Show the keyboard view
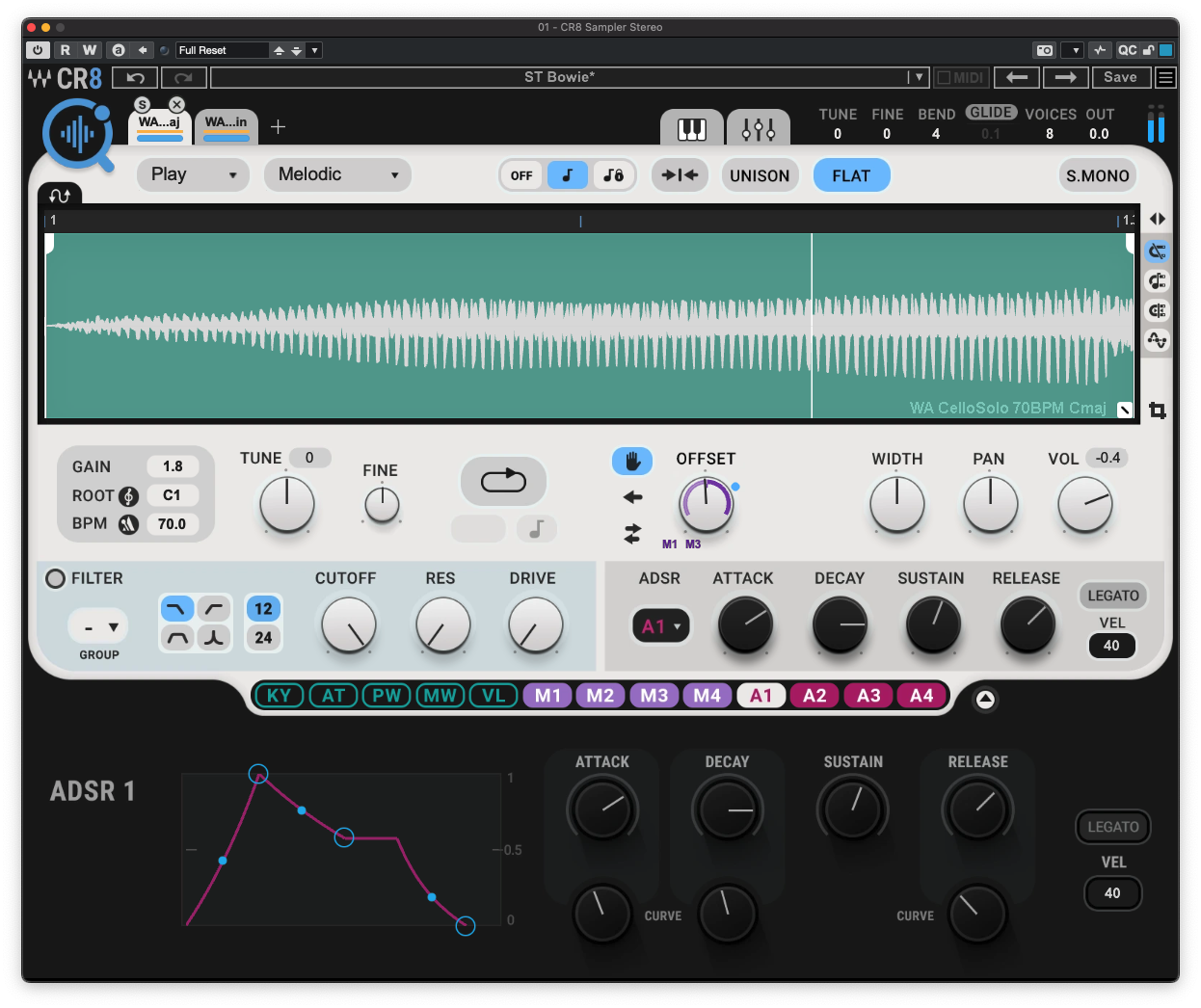The width and height of the screenshot is (1201, 1008). click(x=691, y=128)
